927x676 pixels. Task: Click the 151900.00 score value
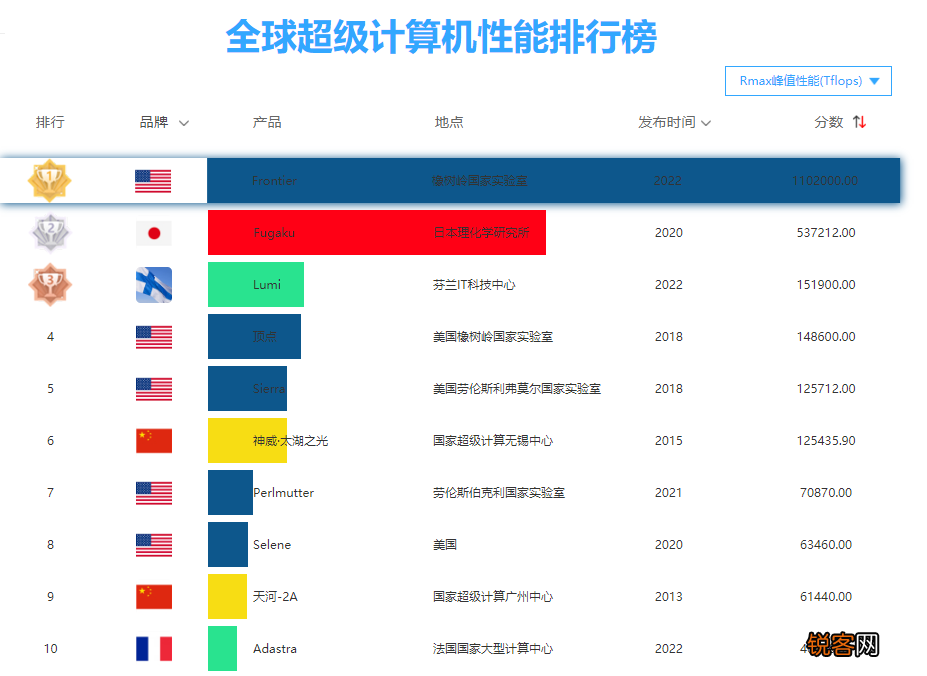coord(826,284)
